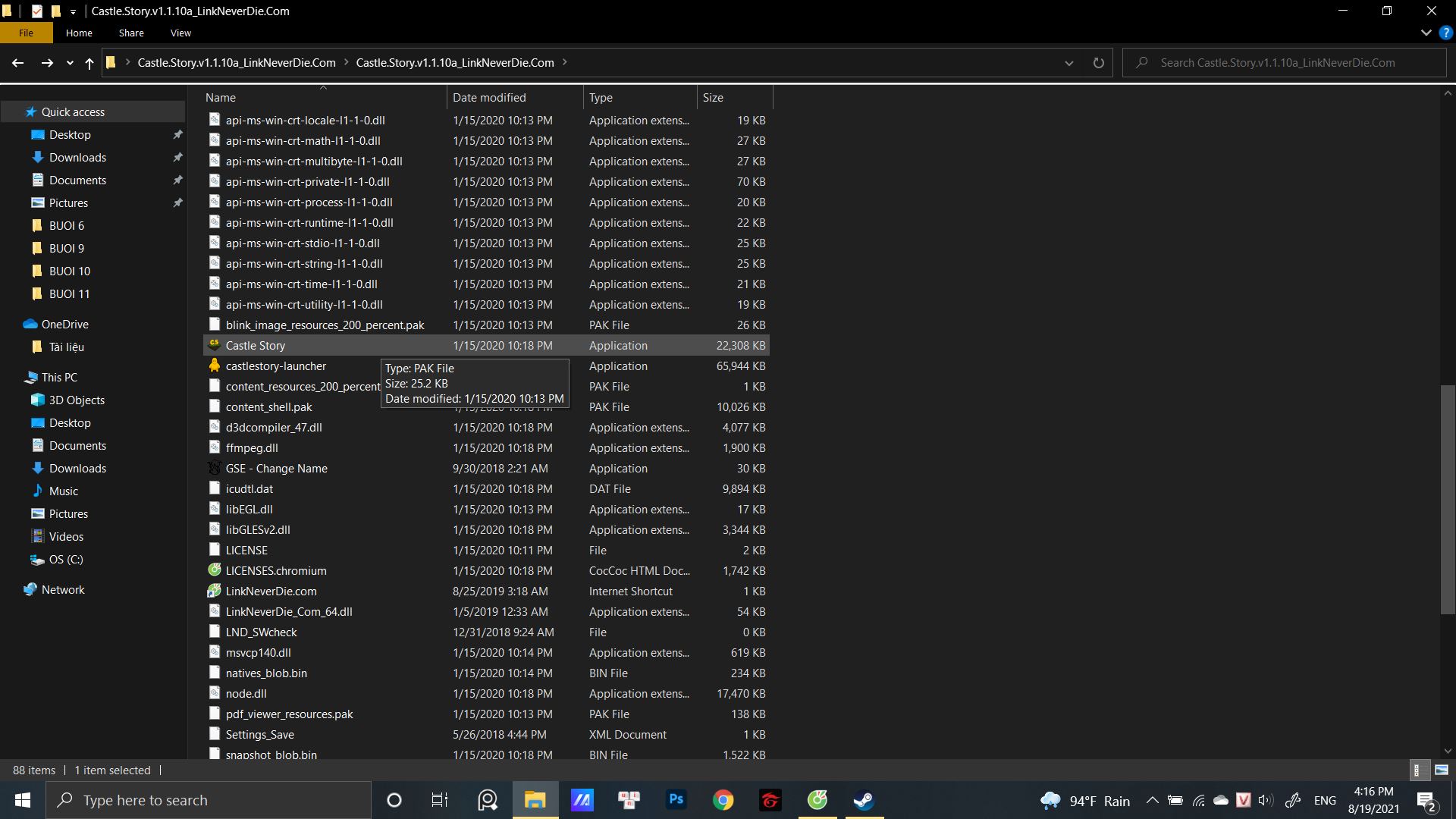Click the Up one level arrow

(89, 63)
